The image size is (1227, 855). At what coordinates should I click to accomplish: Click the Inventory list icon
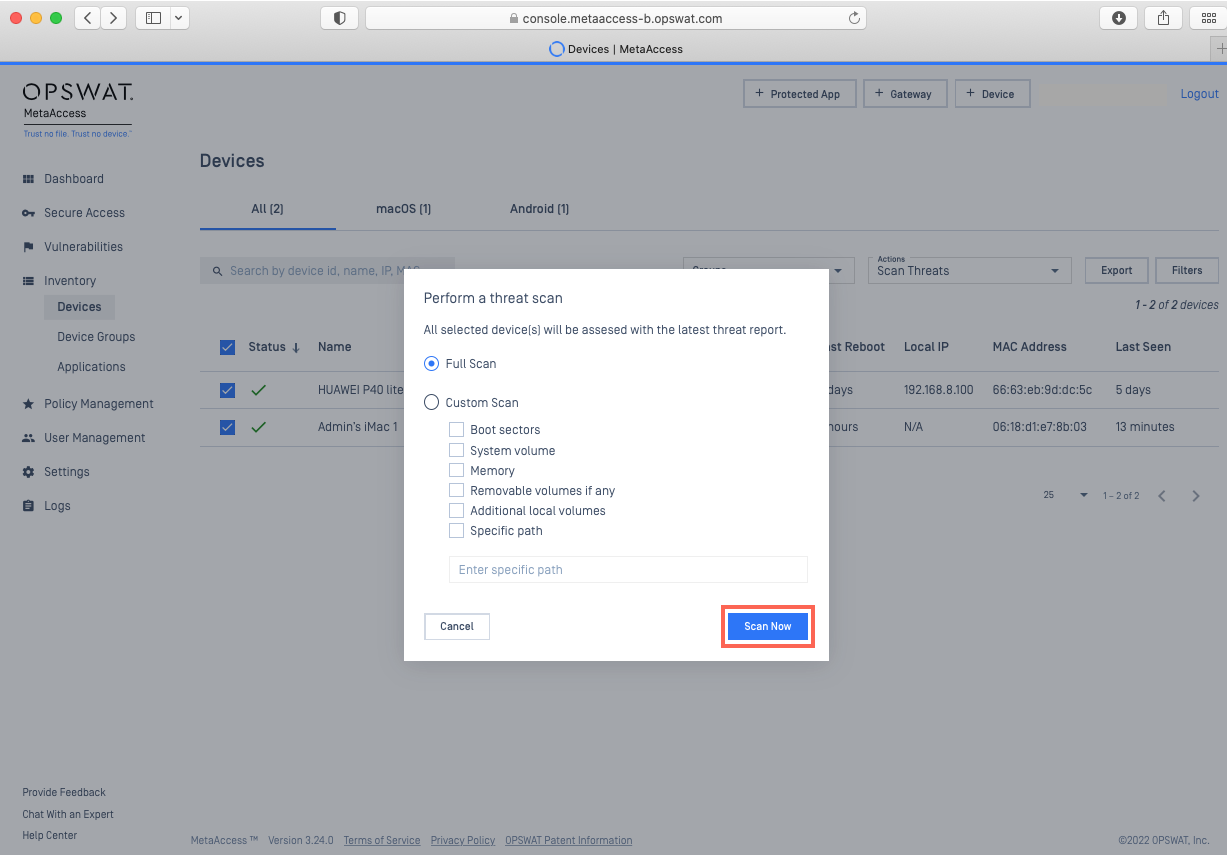(28, 281)
